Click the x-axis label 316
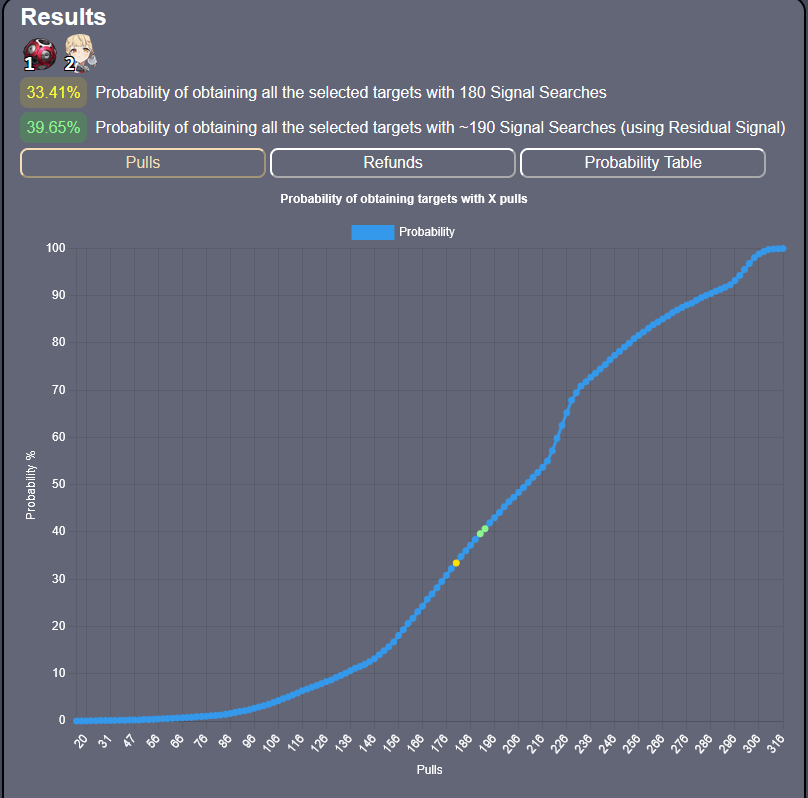 click(776, 743)
